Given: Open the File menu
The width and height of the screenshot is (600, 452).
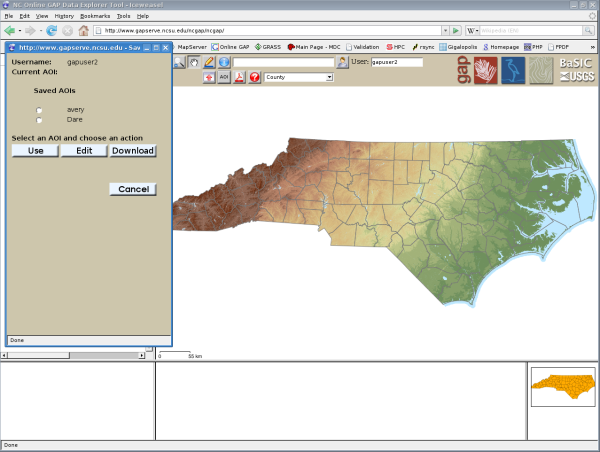Looking at the screenshot, I should click(9, 16).
